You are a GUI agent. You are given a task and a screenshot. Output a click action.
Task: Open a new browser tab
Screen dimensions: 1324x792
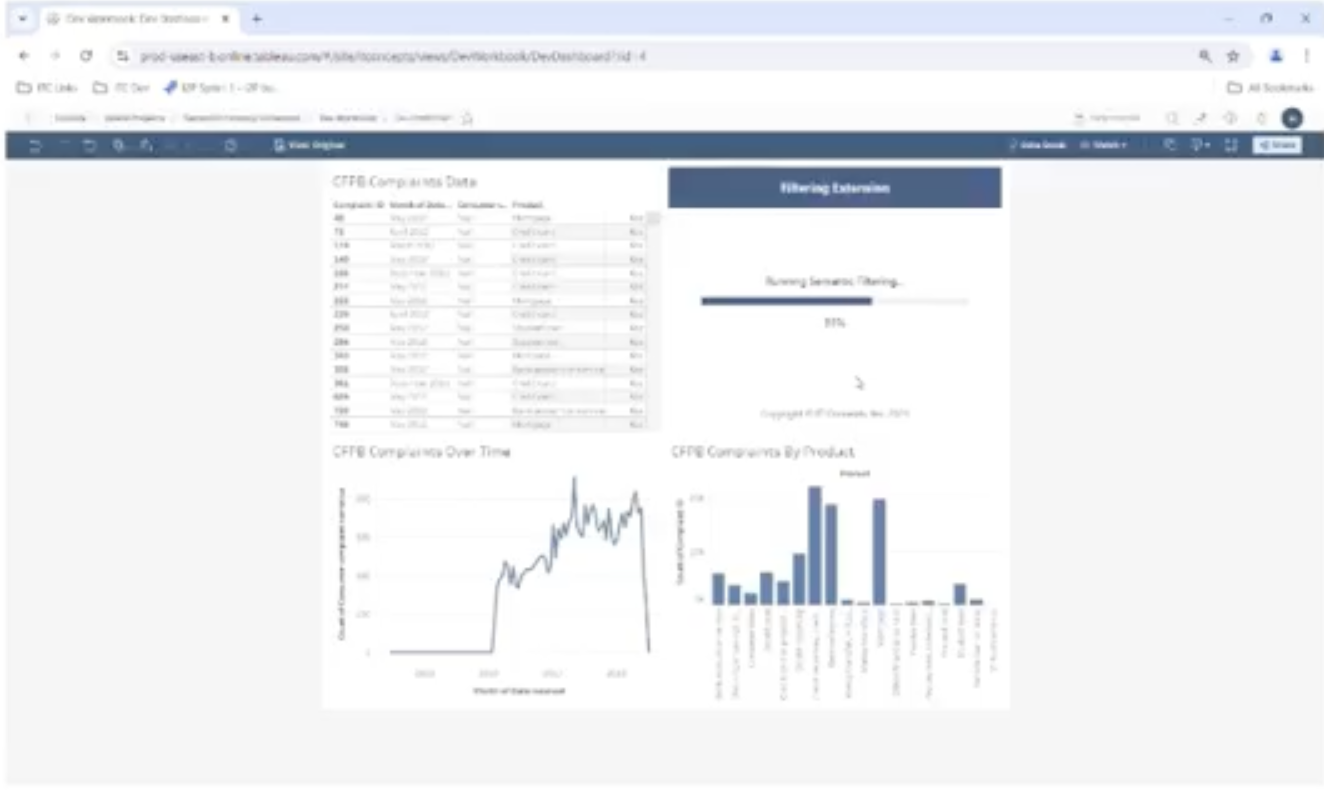(x=257, y=19)
